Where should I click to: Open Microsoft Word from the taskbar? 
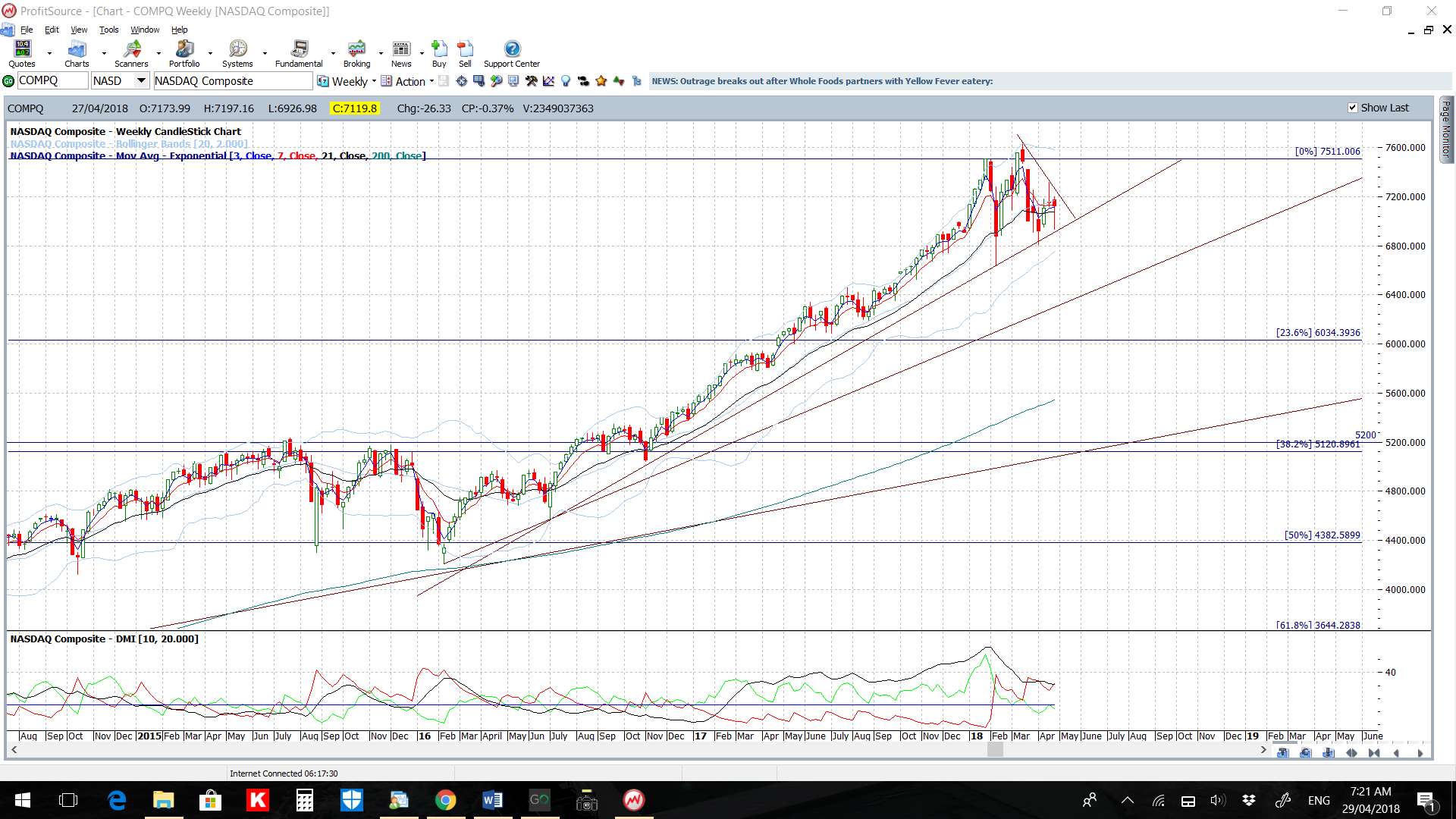pos(492,800)
